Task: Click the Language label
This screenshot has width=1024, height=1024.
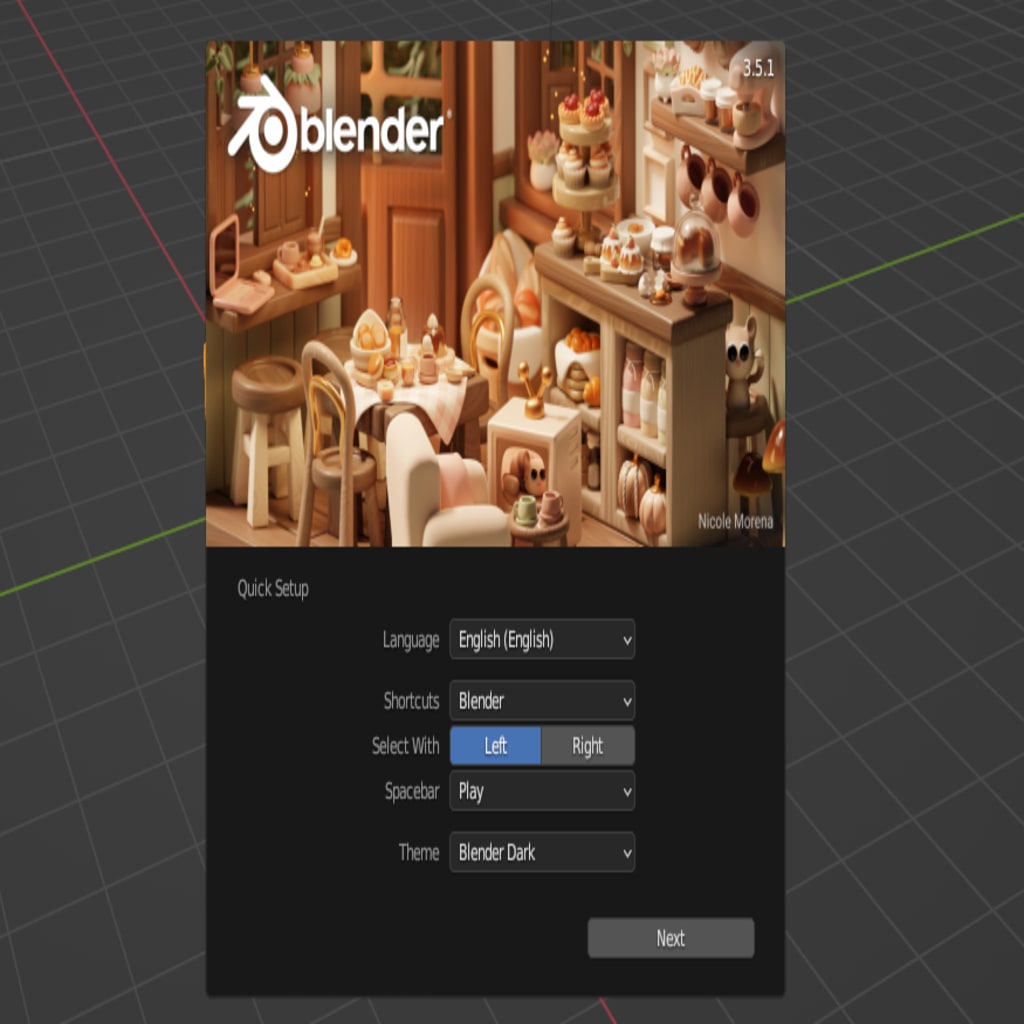Action: pyautogui.click(x=411, y=640)
